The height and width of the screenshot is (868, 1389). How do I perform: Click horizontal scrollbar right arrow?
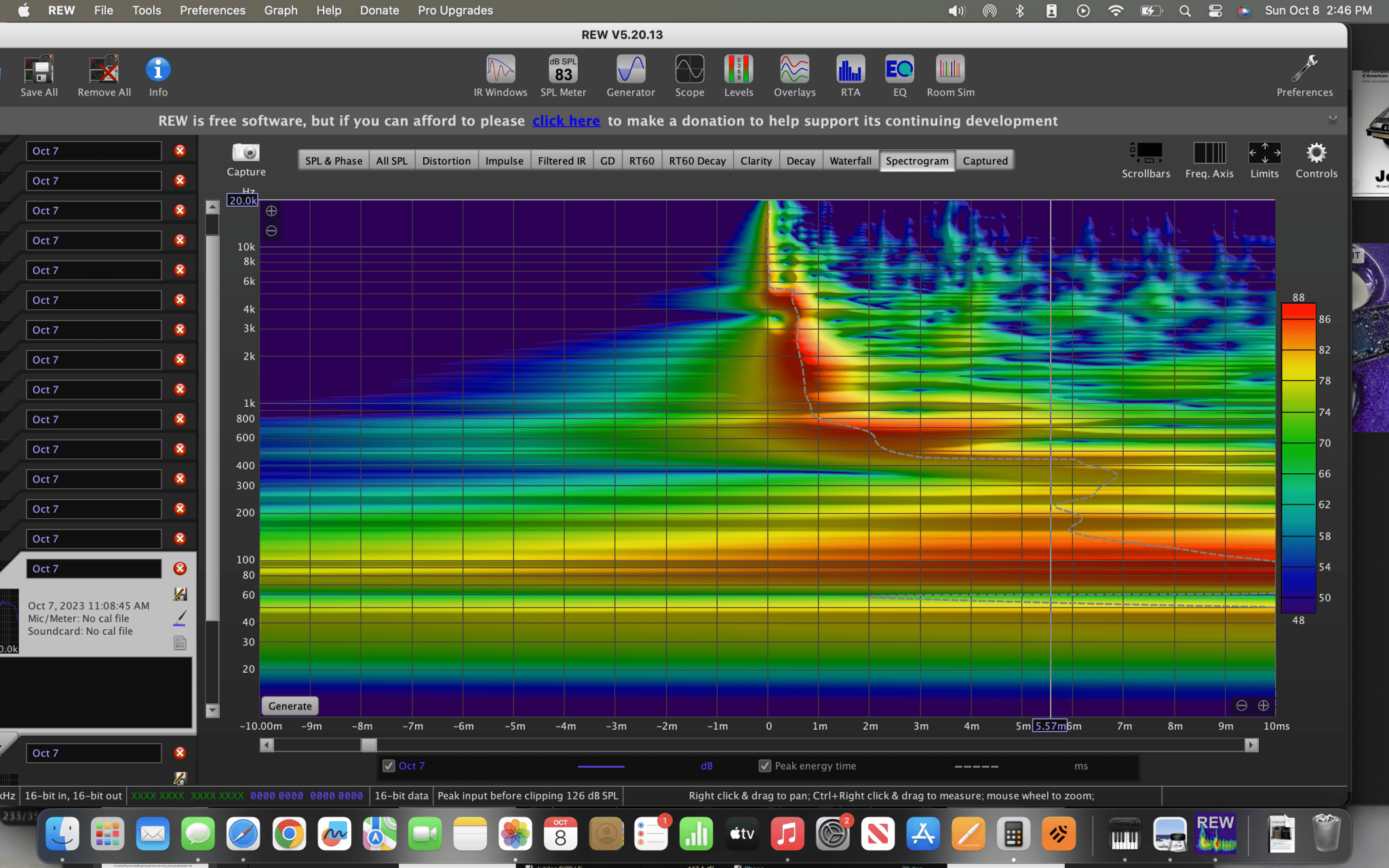point(1251,745)
